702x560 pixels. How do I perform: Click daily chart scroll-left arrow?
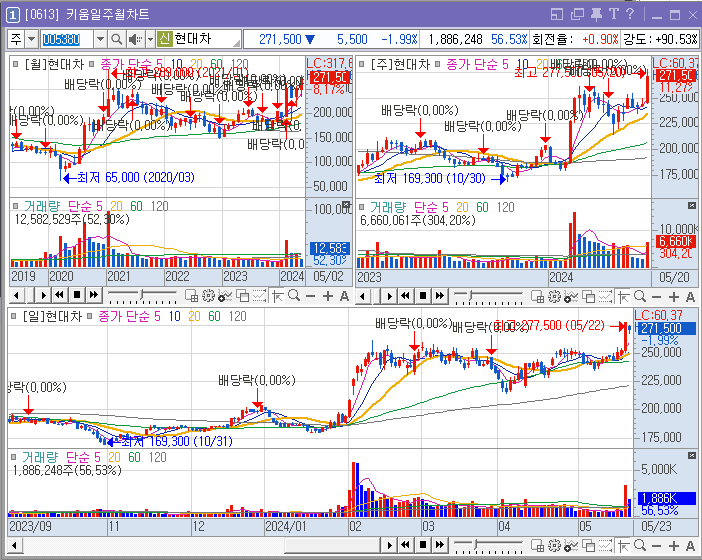(14, 545)
